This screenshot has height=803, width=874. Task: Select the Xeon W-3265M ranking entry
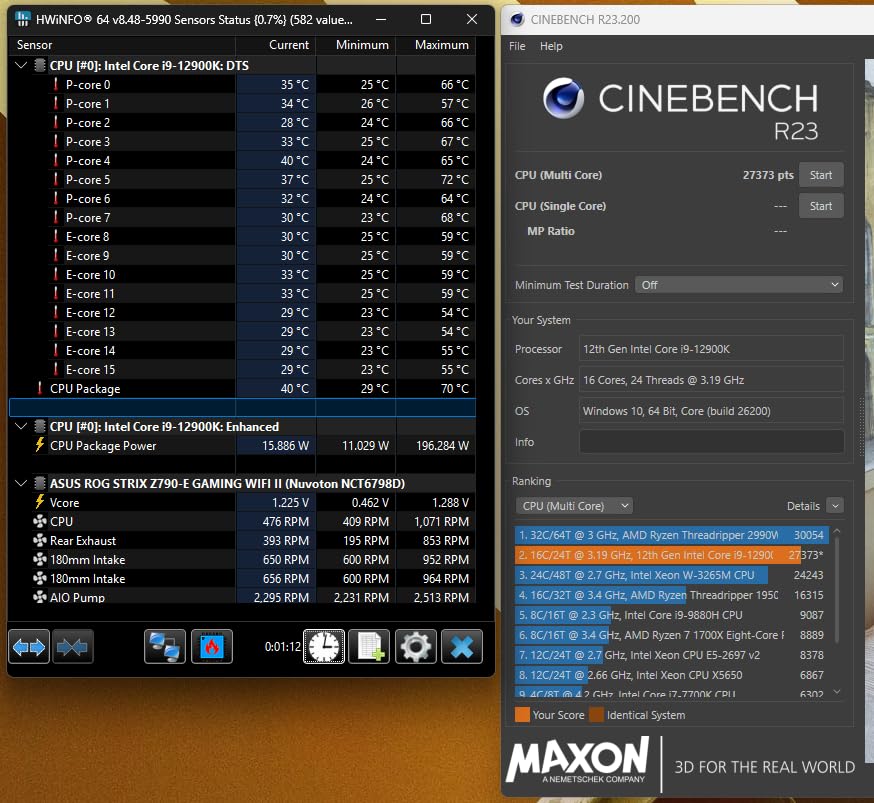click(x=671, y=575)
